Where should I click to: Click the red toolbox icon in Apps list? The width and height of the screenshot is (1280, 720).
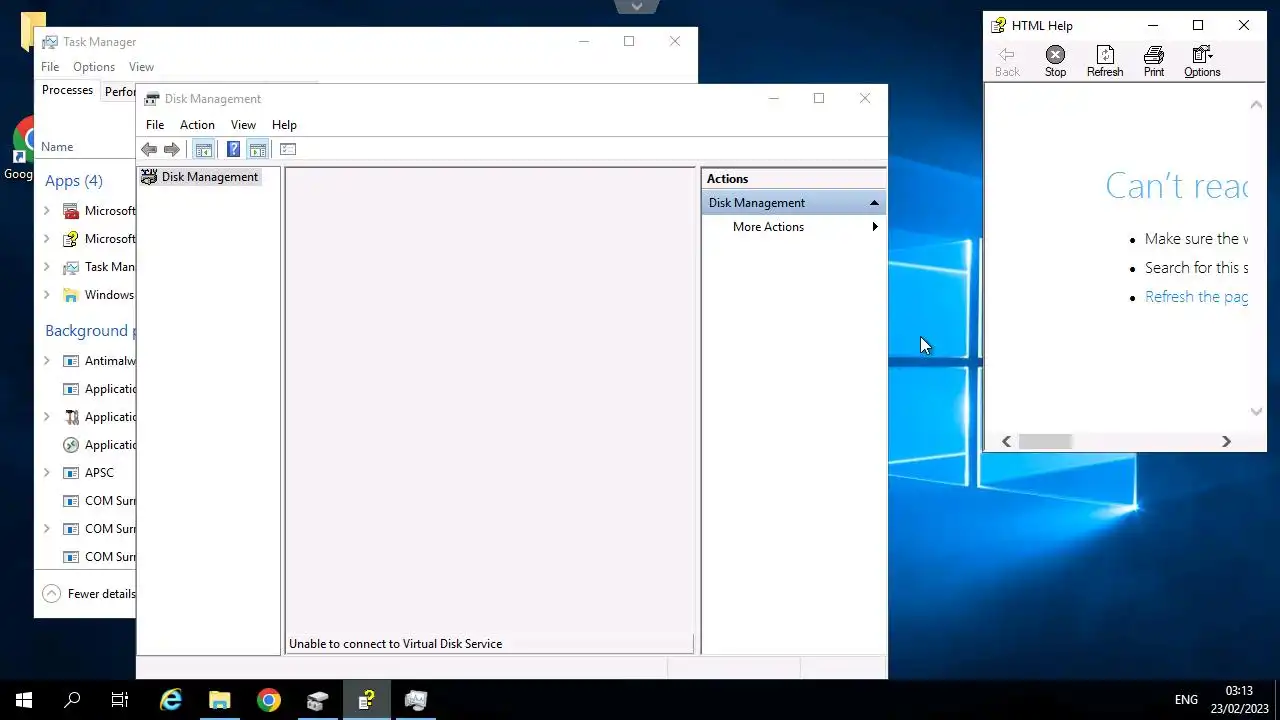(71, 211)
